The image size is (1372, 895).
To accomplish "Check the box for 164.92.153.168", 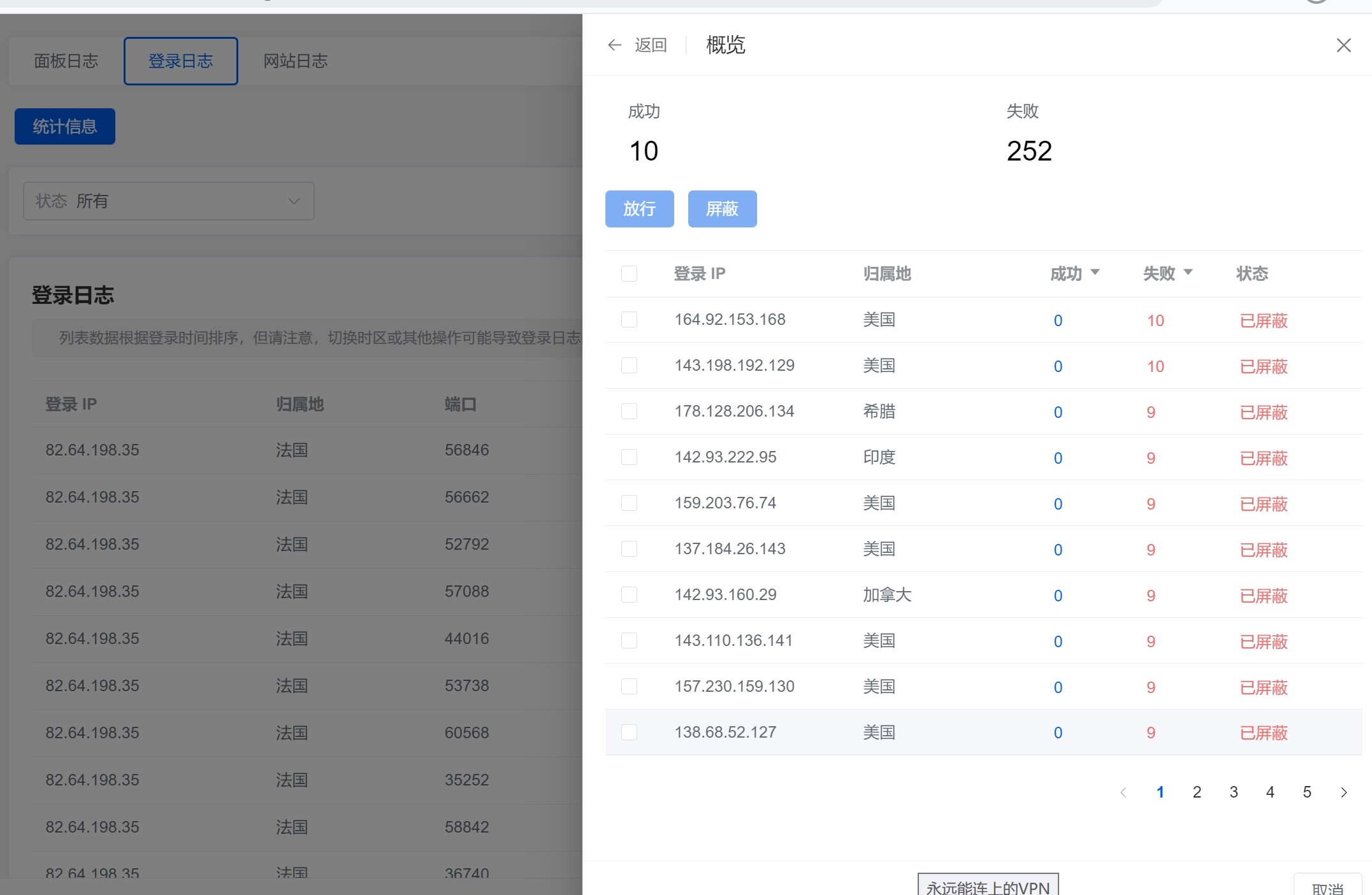I will 629,320.
